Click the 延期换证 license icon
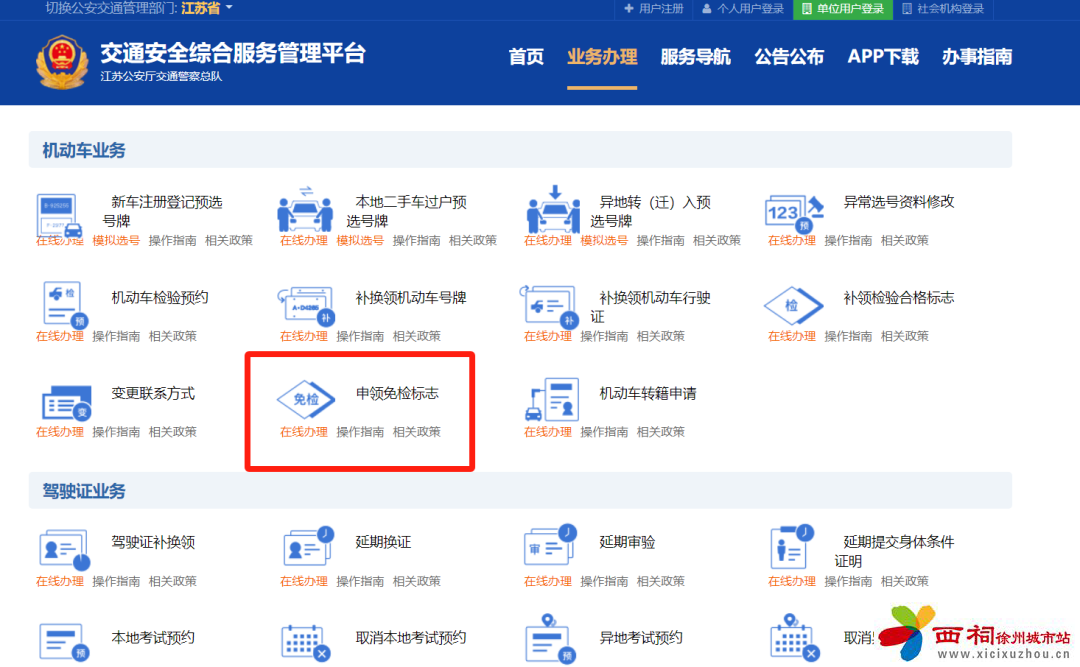This screenshot has height=667, width=1080. coord(308,546)
